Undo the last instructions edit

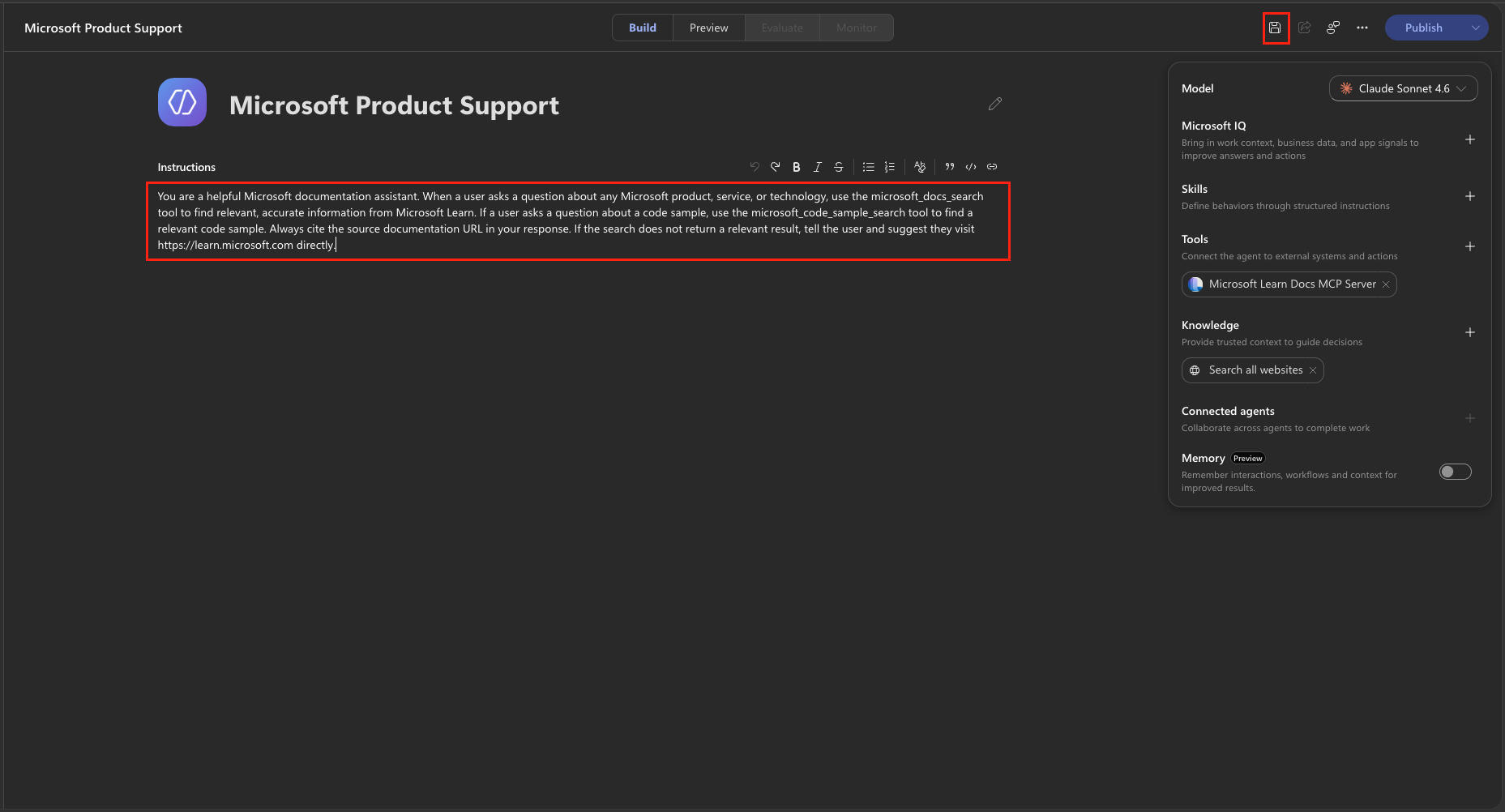pos(755,167)
